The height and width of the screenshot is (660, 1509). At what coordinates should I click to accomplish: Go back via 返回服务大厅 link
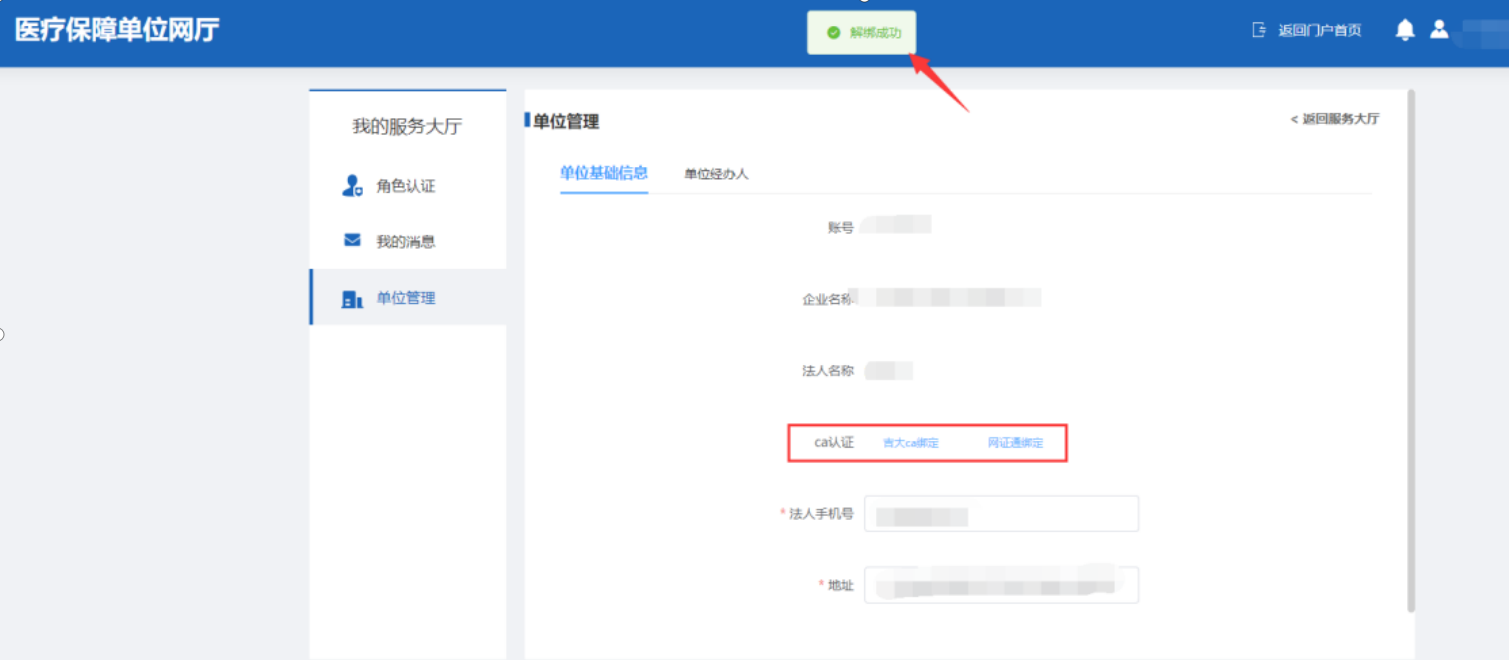1335,119
